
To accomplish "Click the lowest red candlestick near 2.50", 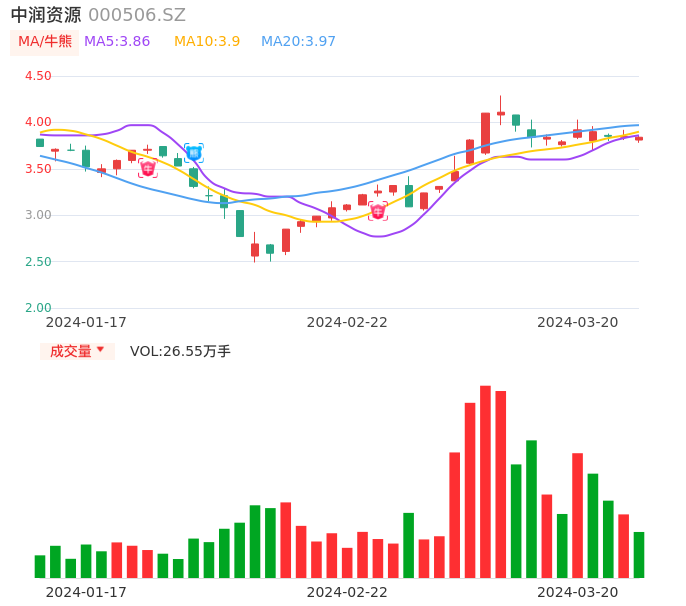I will pyautogui.click(x=255, y=250).
